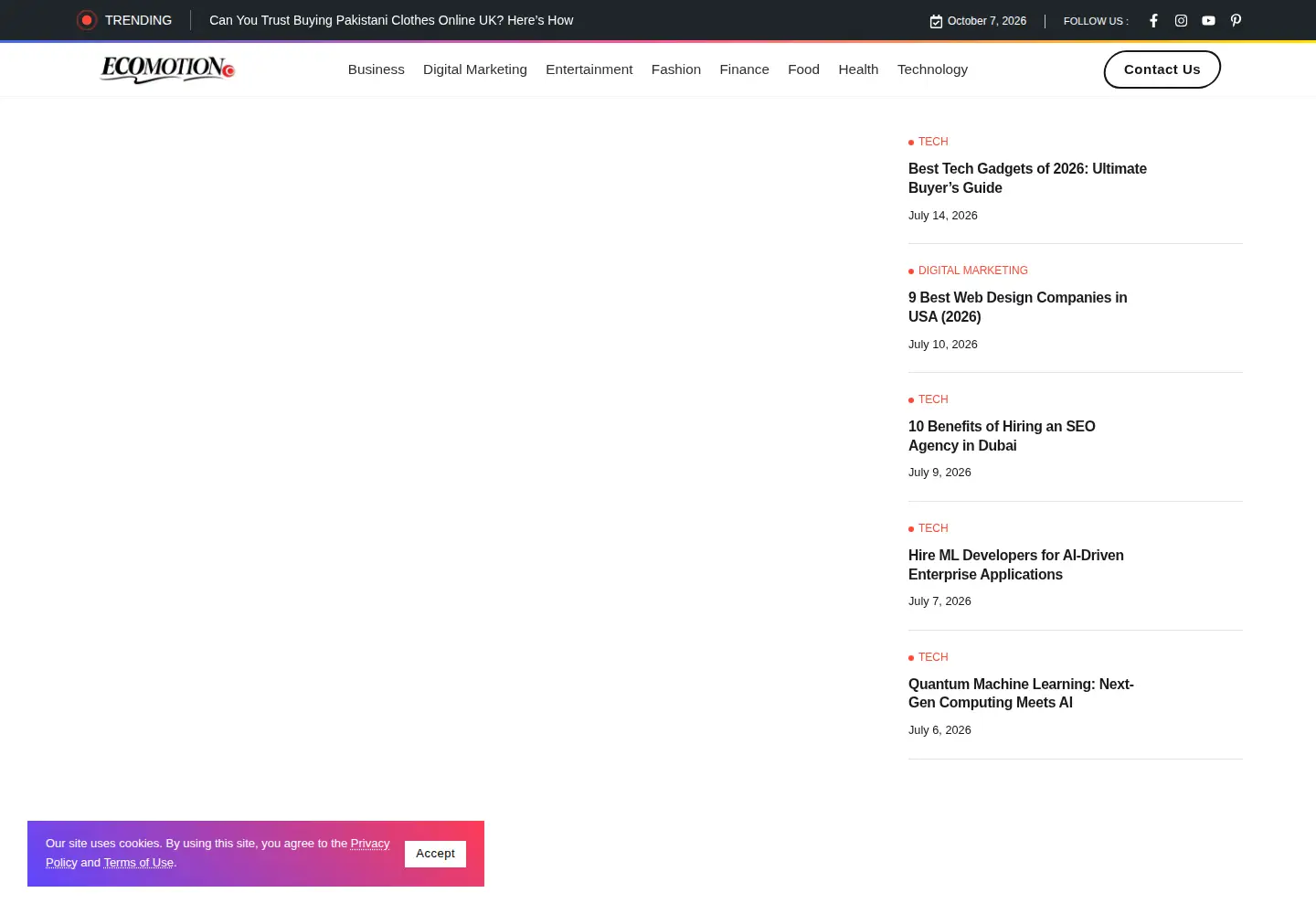Click the red trending pulse icon
The image size is (1316, 914).
(87, 20)
